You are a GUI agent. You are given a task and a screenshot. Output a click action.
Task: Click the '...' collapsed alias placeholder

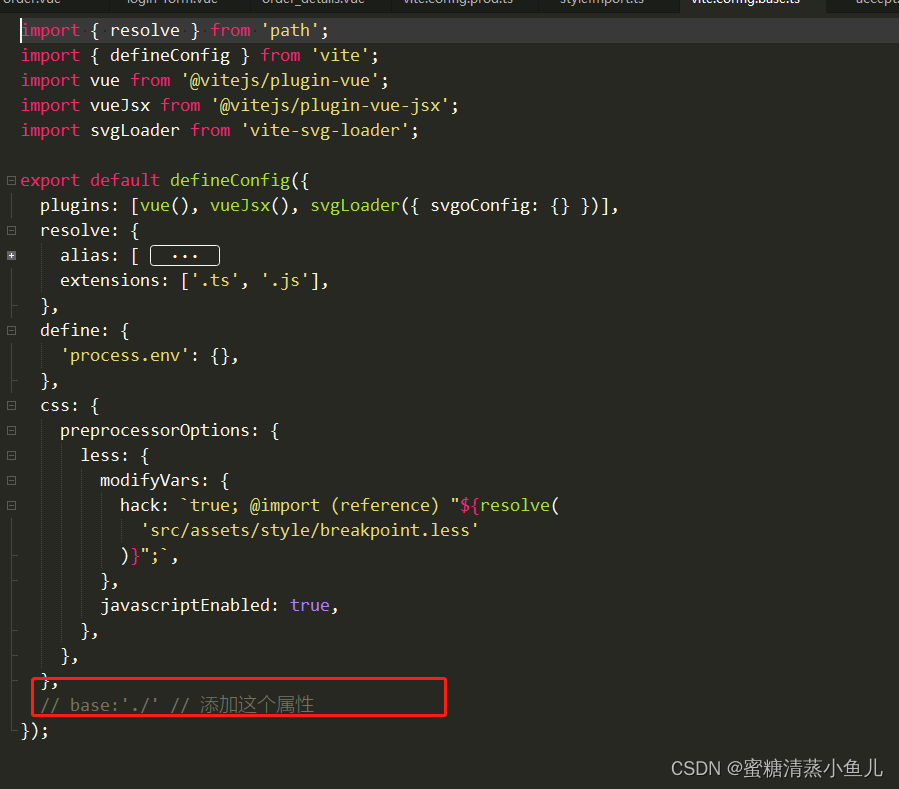point(185,255)
